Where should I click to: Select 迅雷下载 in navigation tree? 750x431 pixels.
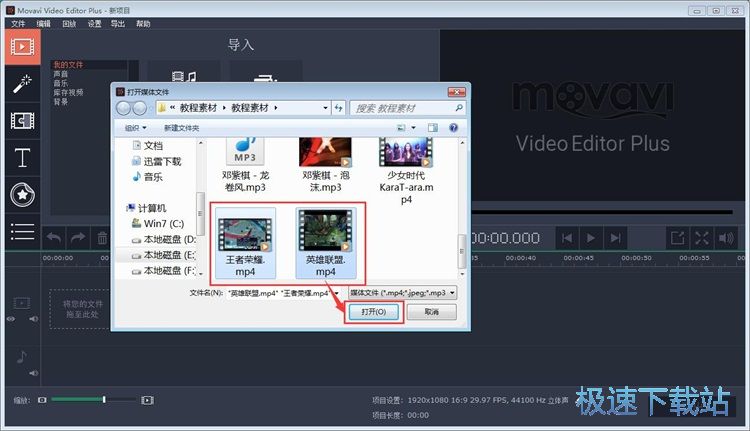[156, 161]
